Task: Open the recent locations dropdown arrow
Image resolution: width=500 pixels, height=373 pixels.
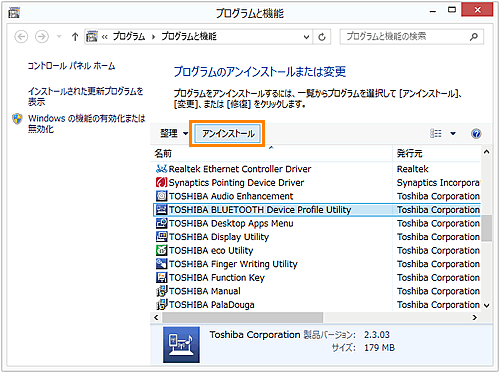Action: pos(59,36)
